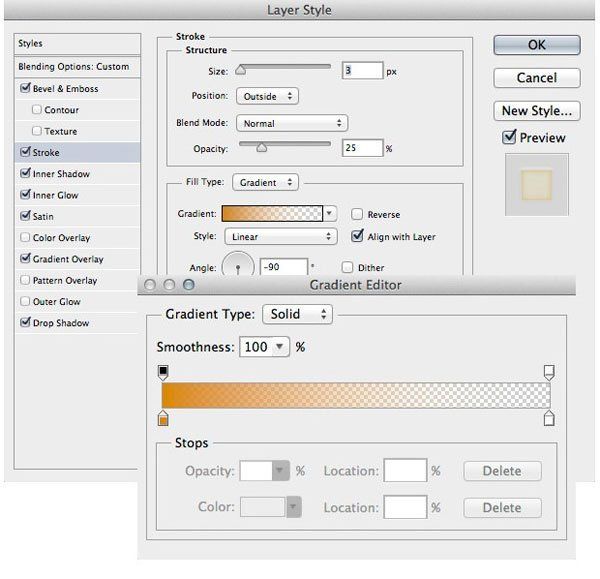Open Blending Options: Custom
This screenshot has height=579, width=600.
tap(77, 67)
